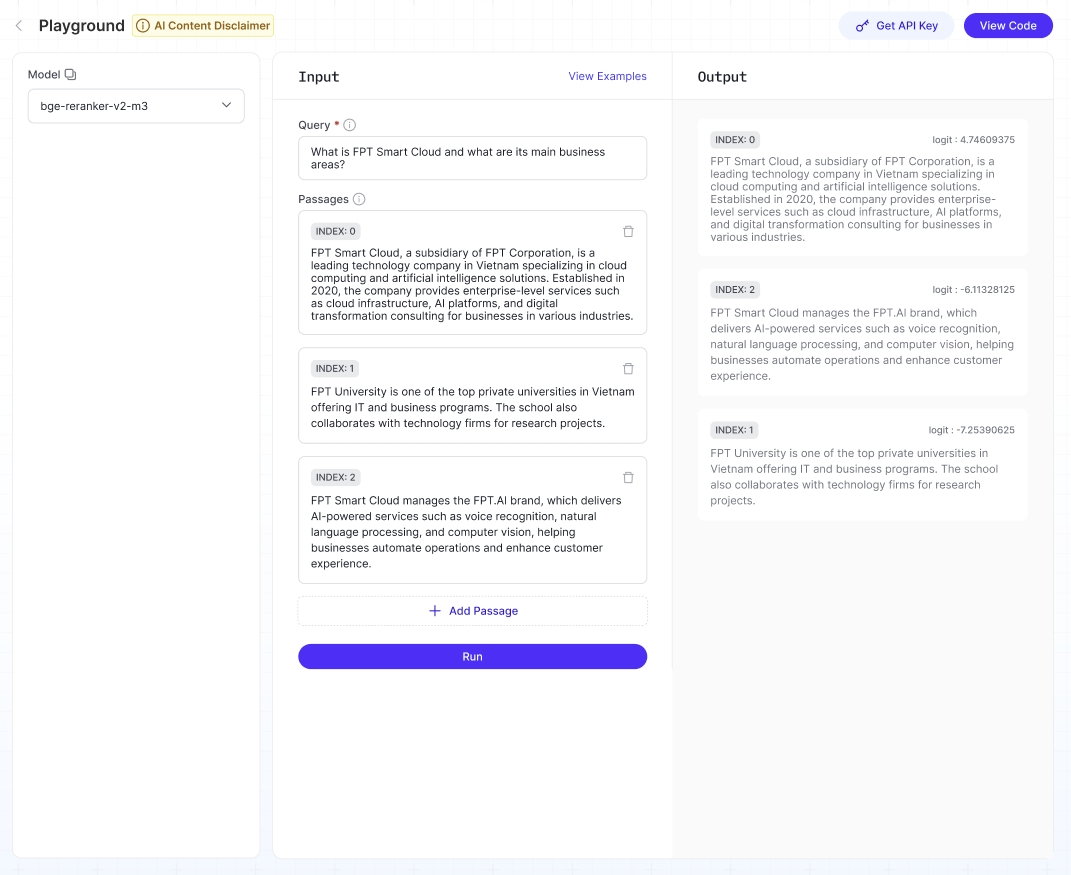1071x875 pixels.
Task: Select the output result with logit -7.25390625
Action: (862, 464)
